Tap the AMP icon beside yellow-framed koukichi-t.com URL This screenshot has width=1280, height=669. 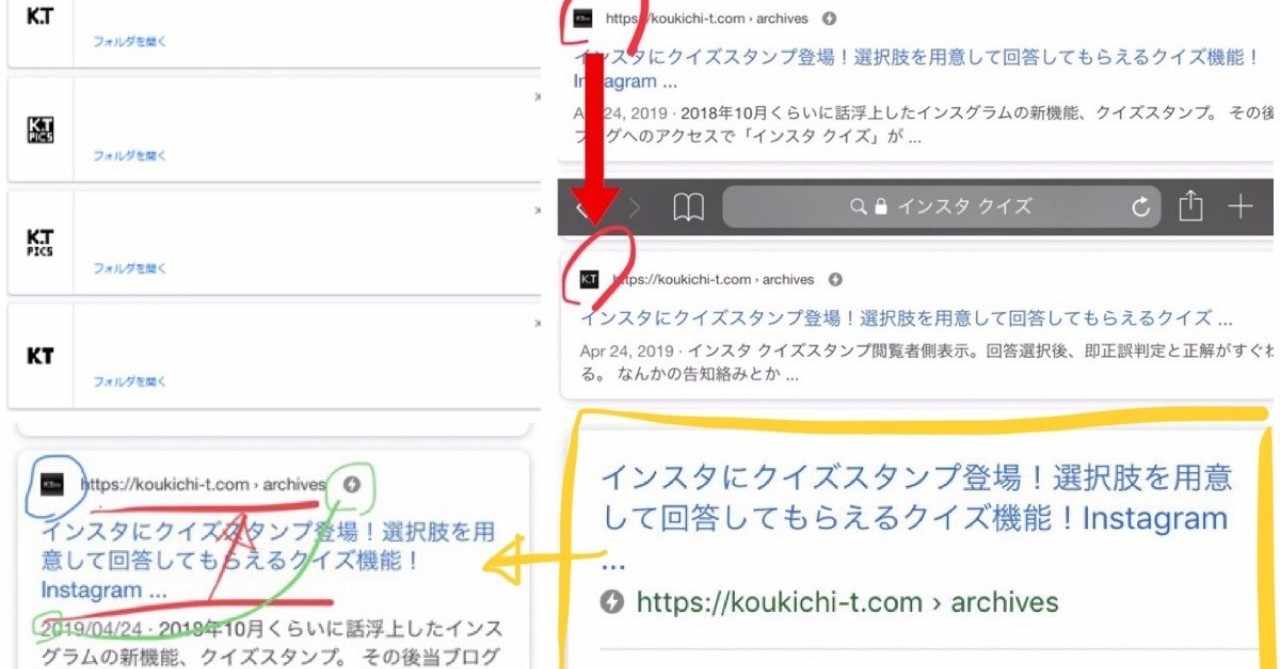(612, 602)
